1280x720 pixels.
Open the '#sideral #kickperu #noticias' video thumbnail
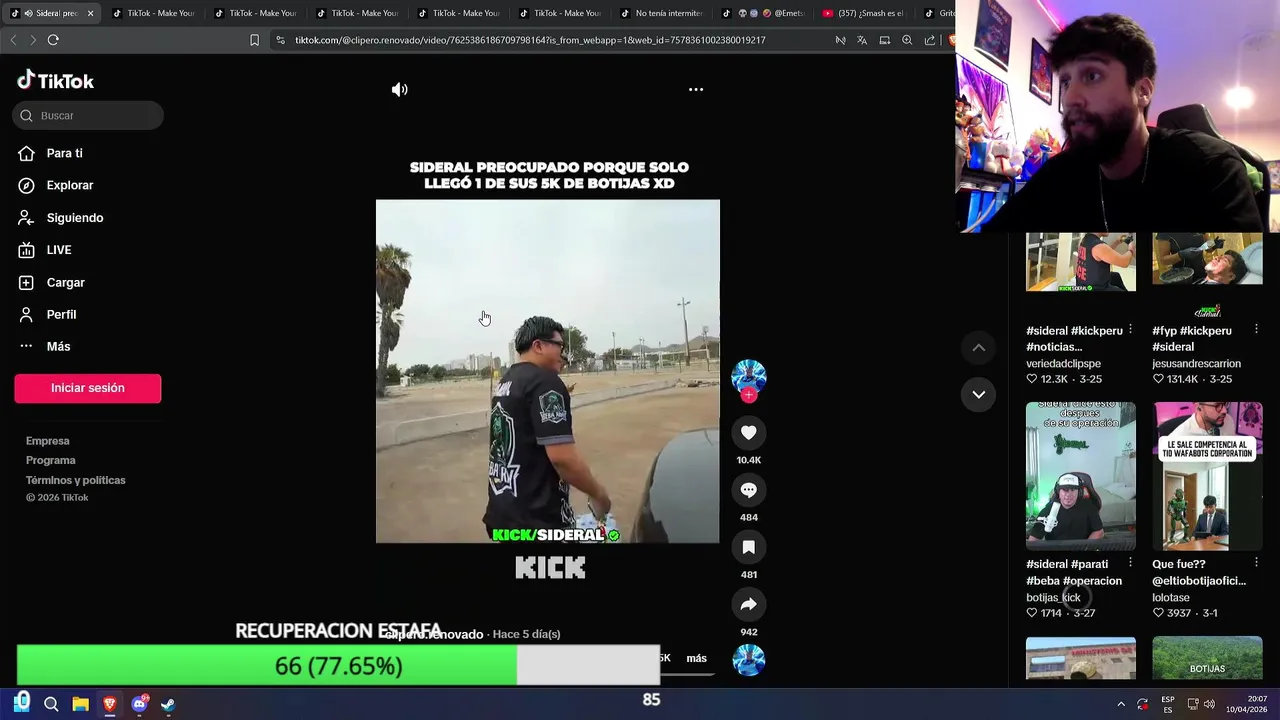pyautogui.click(x=1081, y=262)
